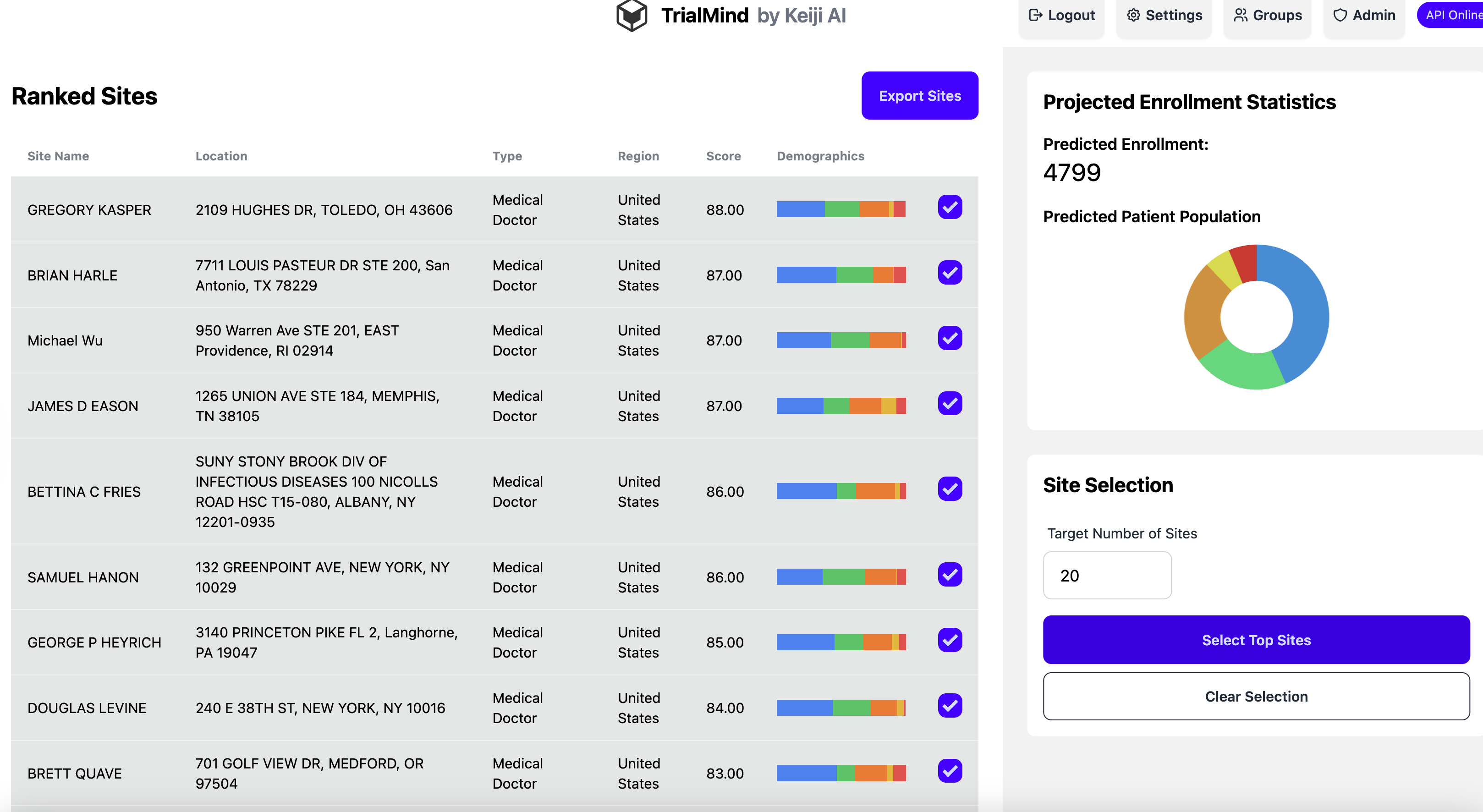Open Settings via the gear icon
The width and height of the screenshot is (1483, 812).
(x=1133, y=16)
